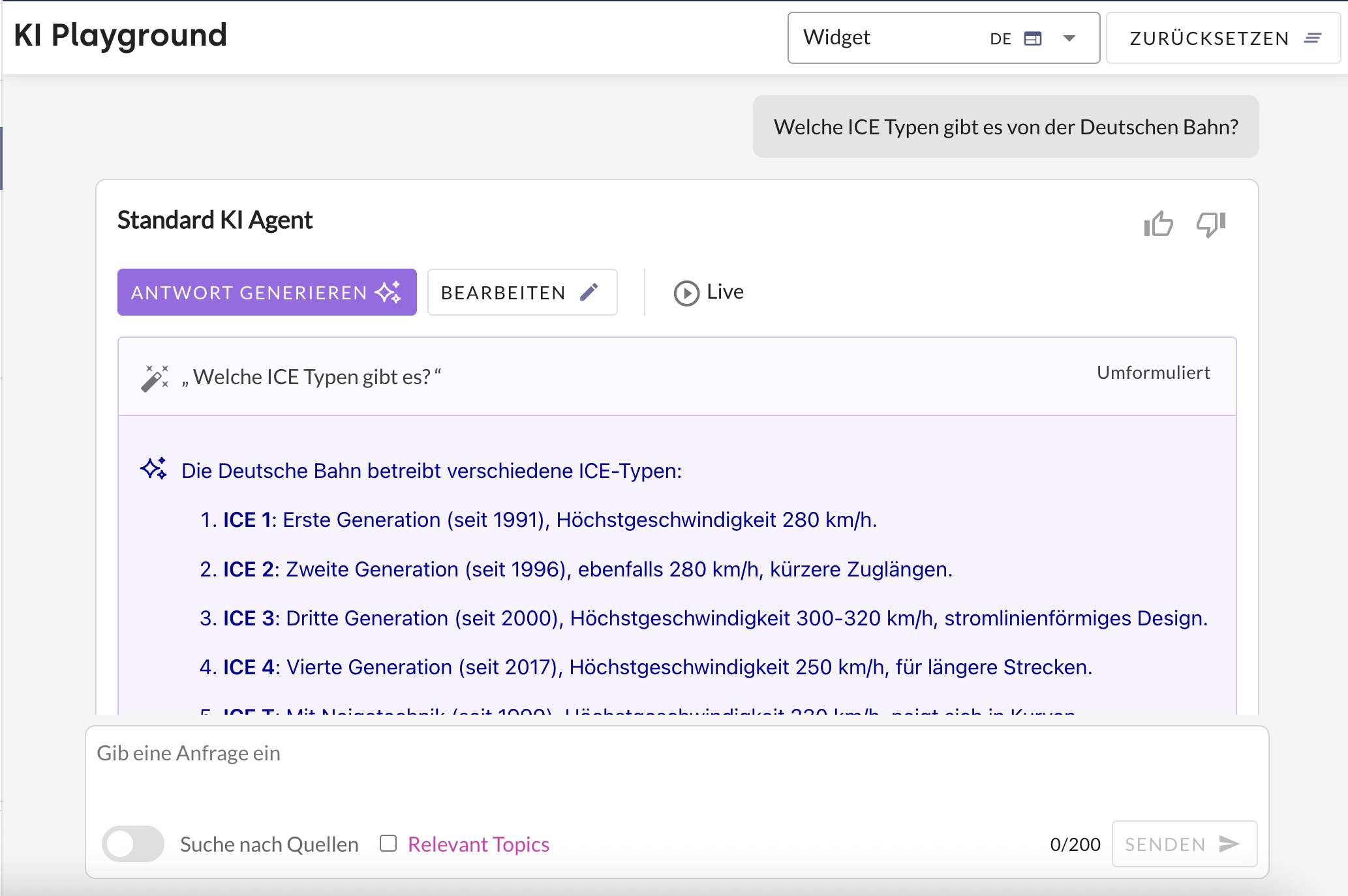Click the Live play circle icon
Viewport: 1348px width, 896px height.
(686, 293)
